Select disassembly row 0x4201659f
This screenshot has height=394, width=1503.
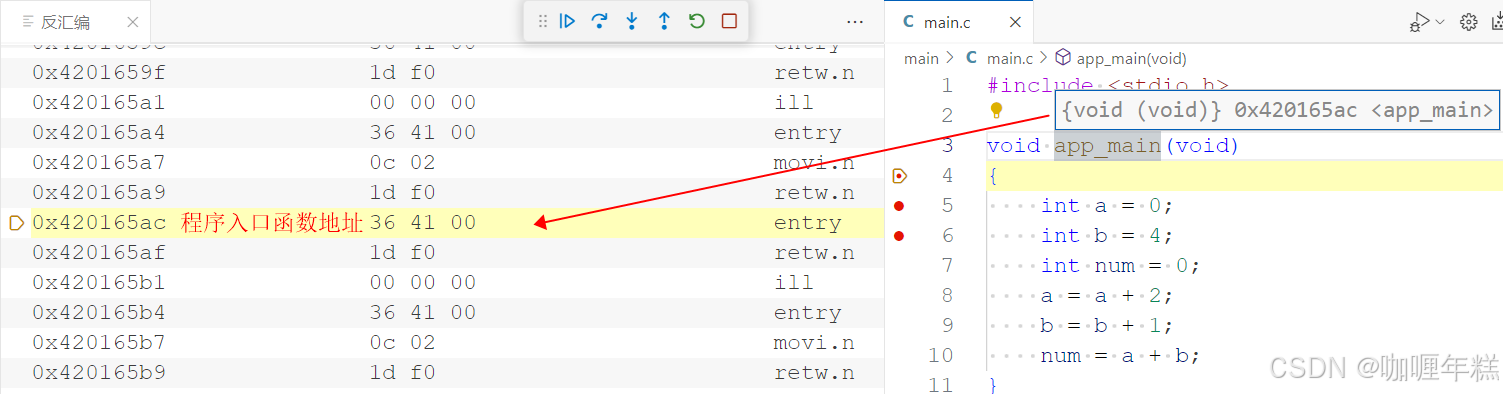(x=442, y=73)
